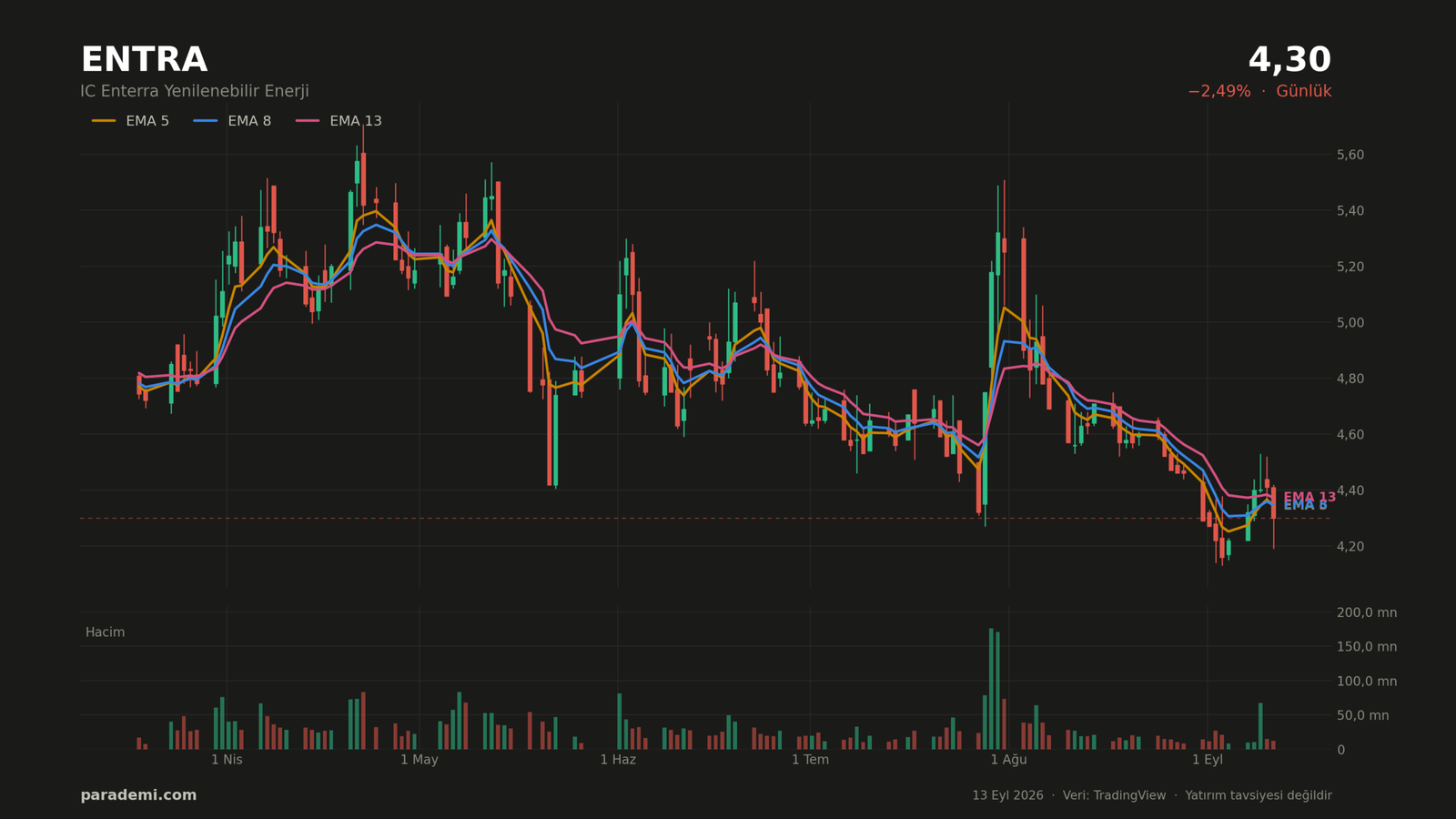
Task: Click the 1 Tem date axis label
Action: tap(810, 760)
